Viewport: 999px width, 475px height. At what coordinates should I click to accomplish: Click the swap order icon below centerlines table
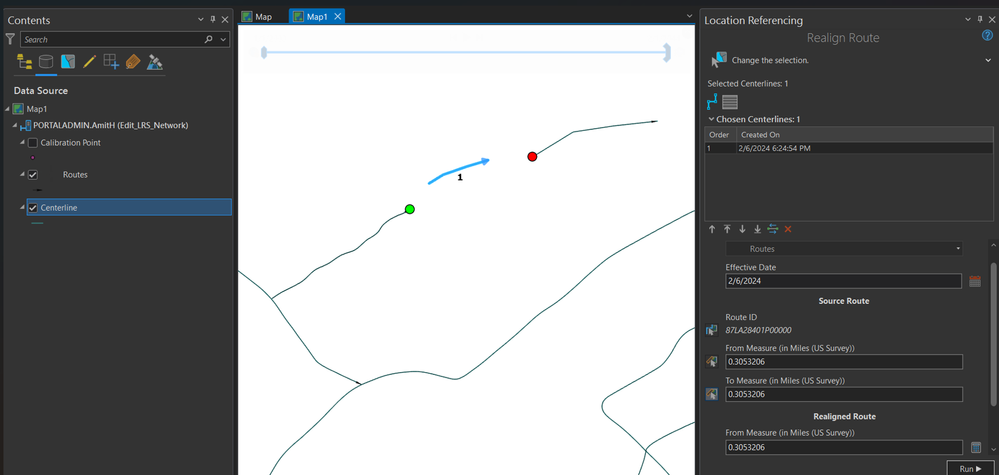click(773, 229)
